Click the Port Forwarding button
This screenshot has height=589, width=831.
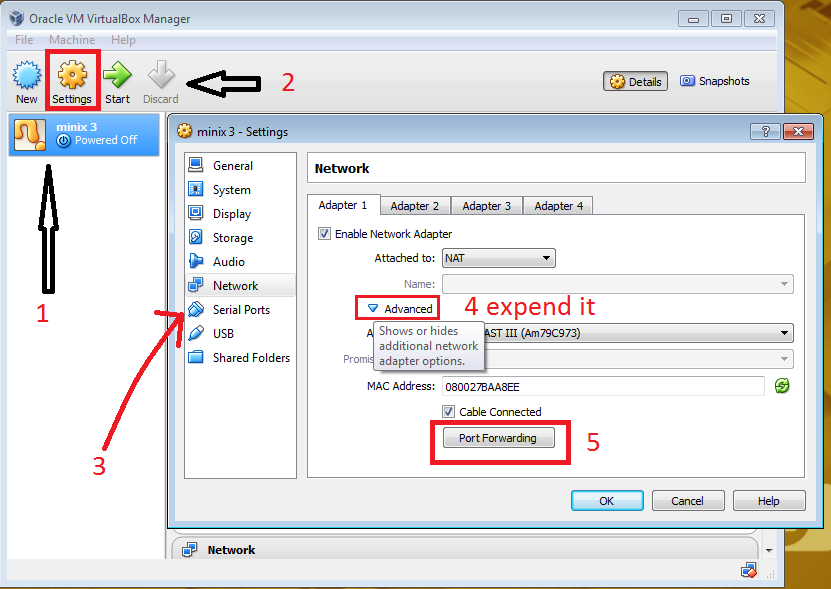498,438
